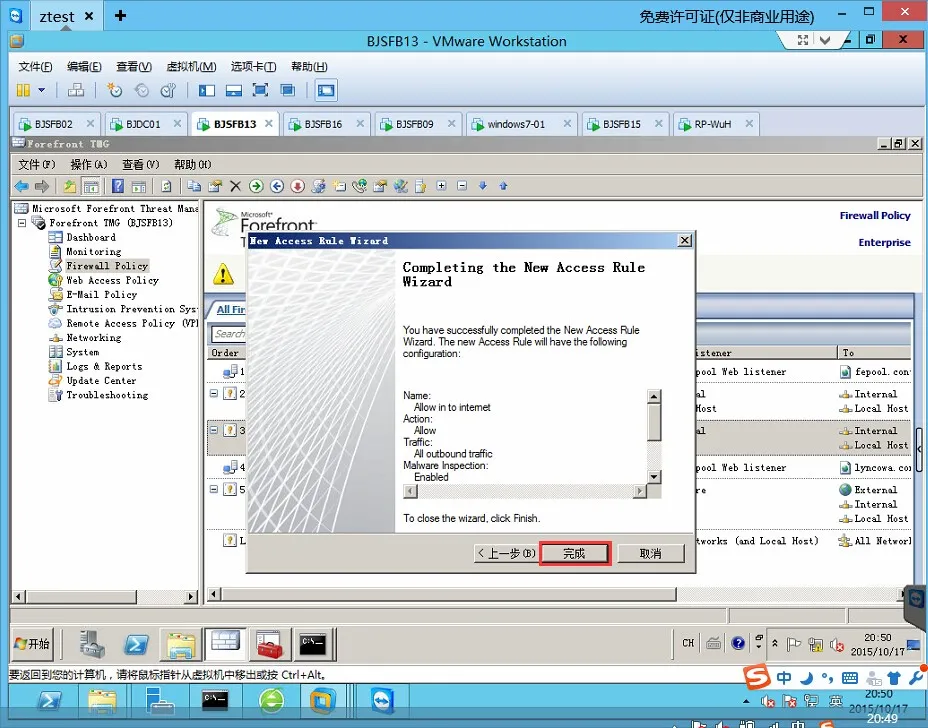
Task: Click the TMG toolbar back arrow
Action: click(22, 186)
